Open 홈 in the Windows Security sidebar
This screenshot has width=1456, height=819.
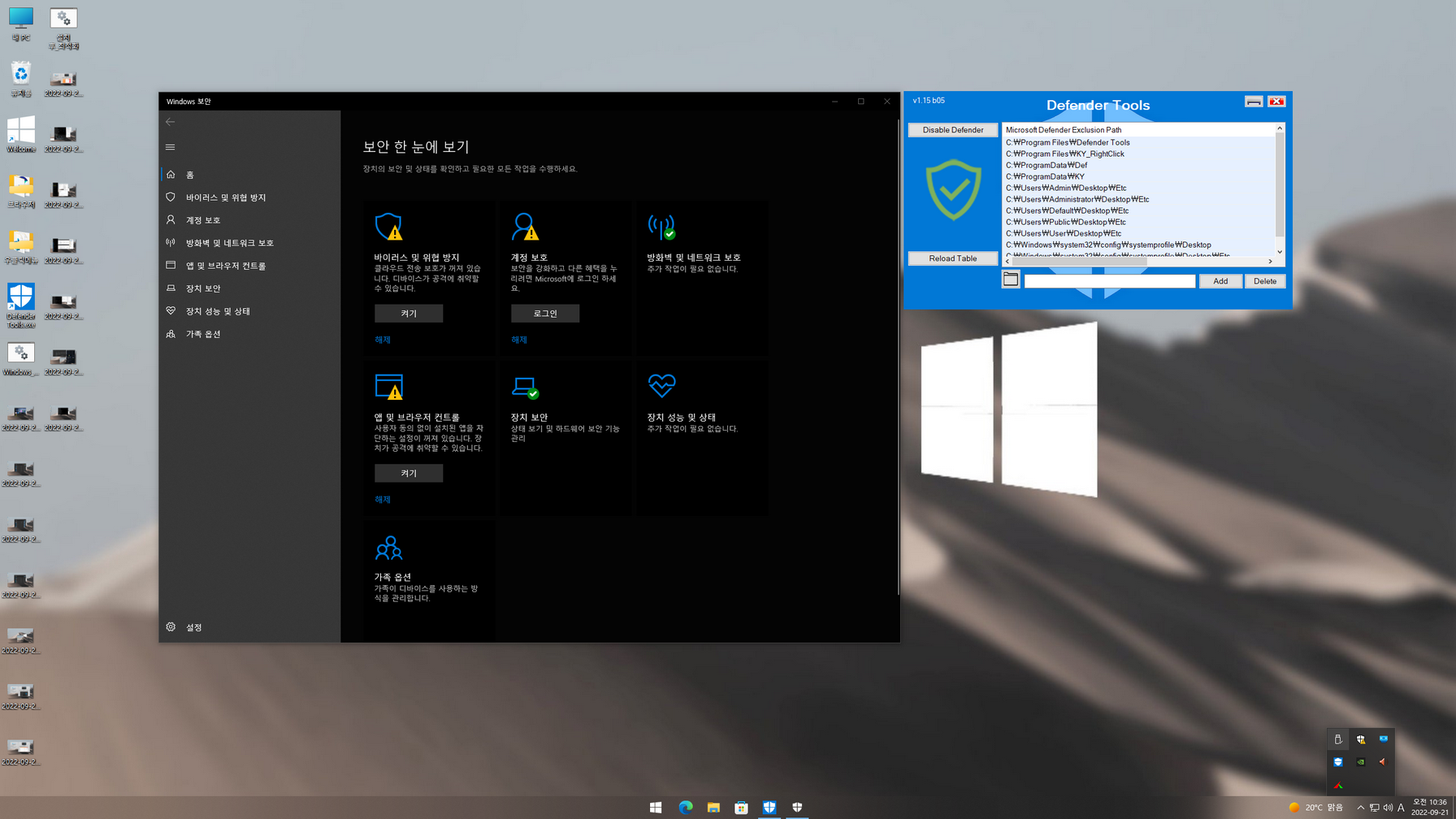coord(249,175)
